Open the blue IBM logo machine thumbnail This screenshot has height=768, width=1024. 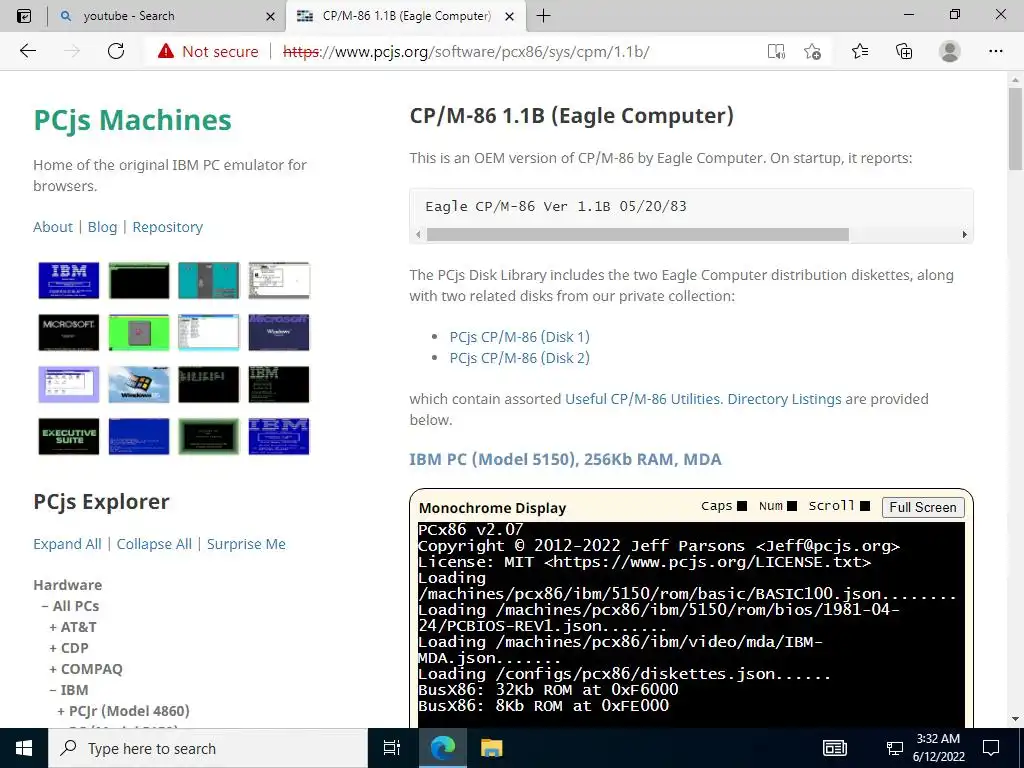tap(69, 280)
